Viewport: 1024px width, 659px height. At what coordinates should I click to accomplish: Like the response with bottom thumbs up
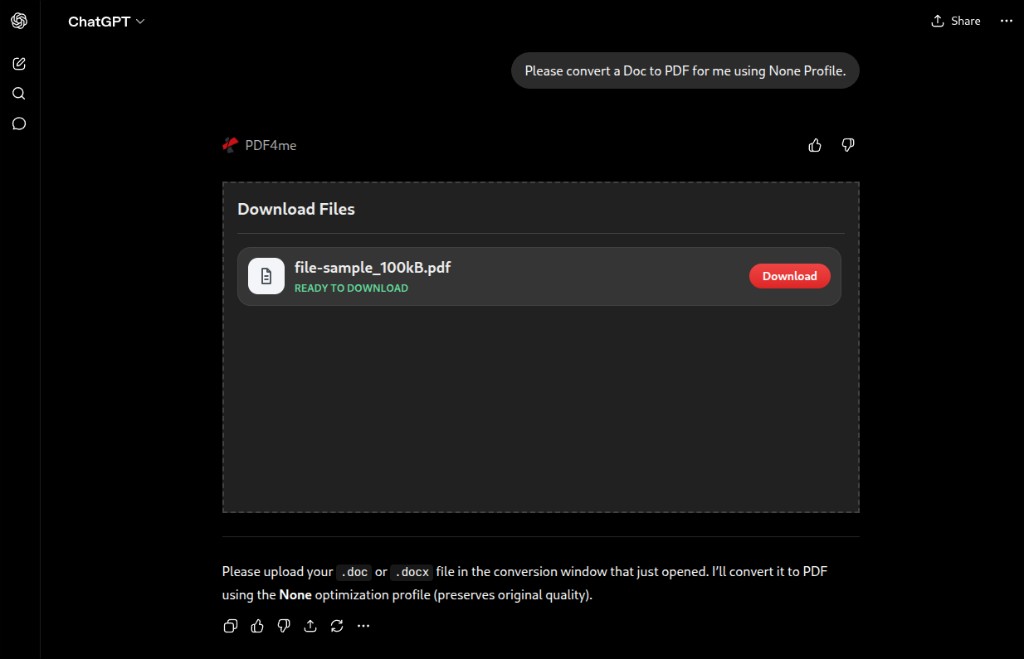click(x=257, y=626)
